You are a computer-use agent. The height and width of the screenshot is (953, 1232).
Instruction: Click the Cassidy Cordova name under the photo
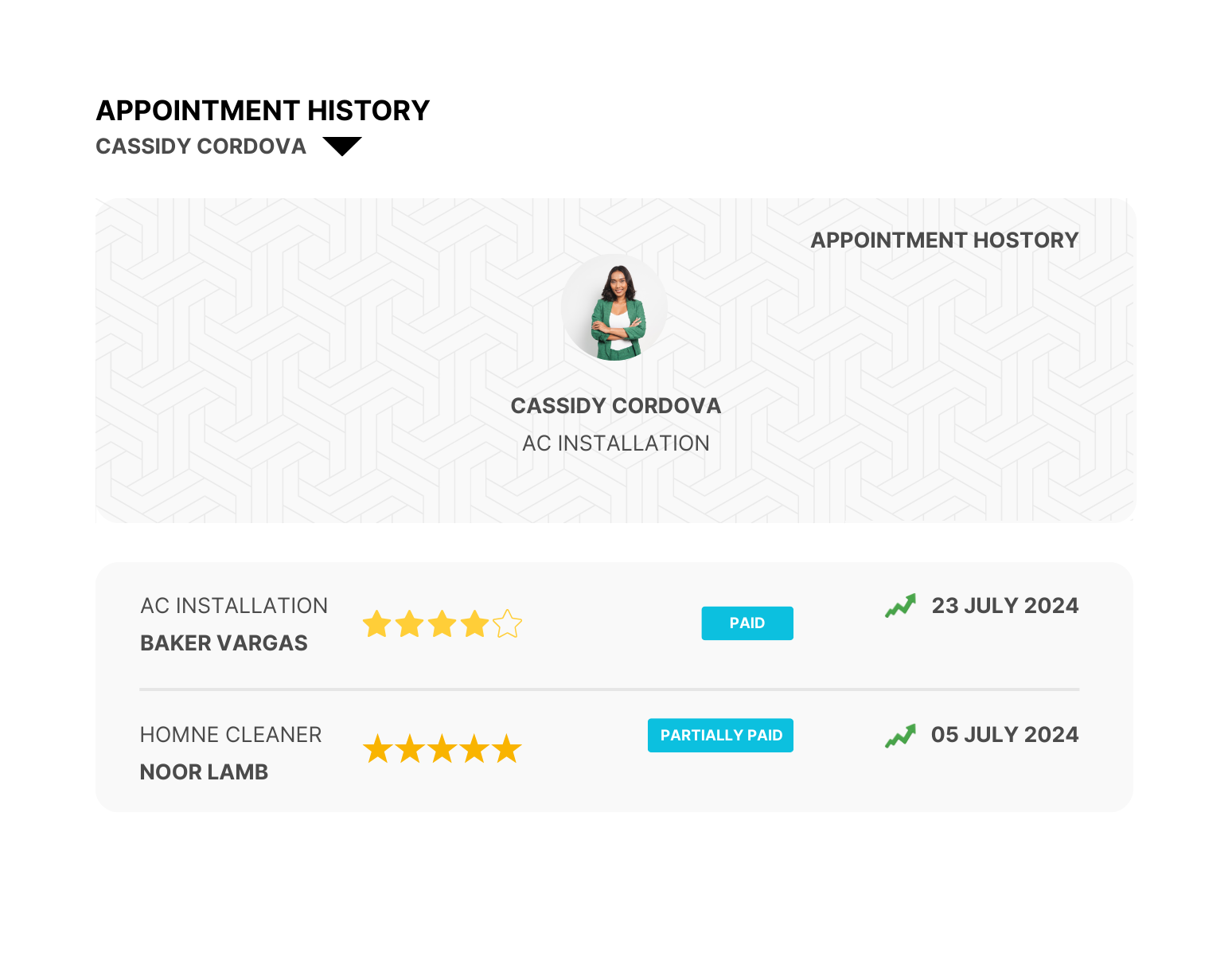[615, 406]
